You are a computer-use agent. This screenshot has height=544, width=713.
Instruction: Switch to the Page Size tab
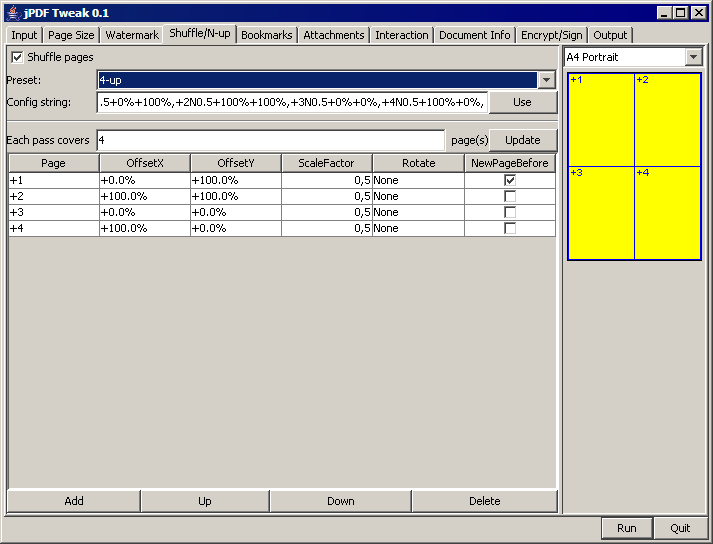point(71,35)
